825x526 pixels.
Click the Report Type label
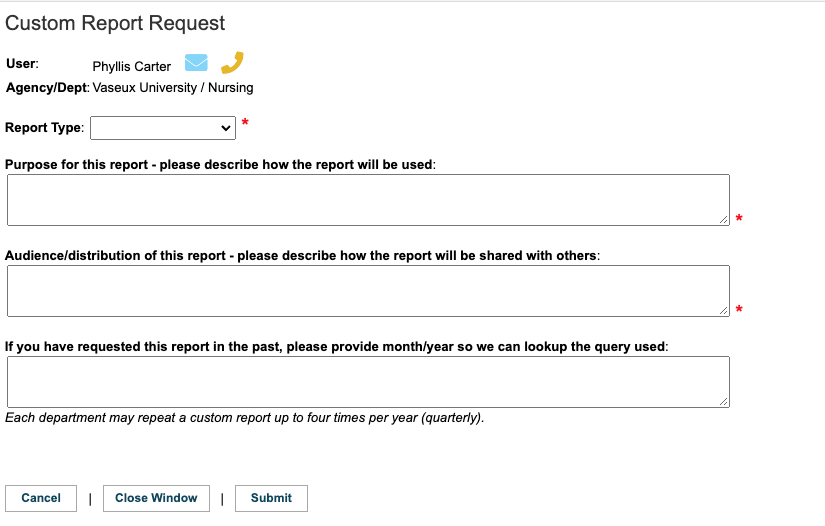44,128
